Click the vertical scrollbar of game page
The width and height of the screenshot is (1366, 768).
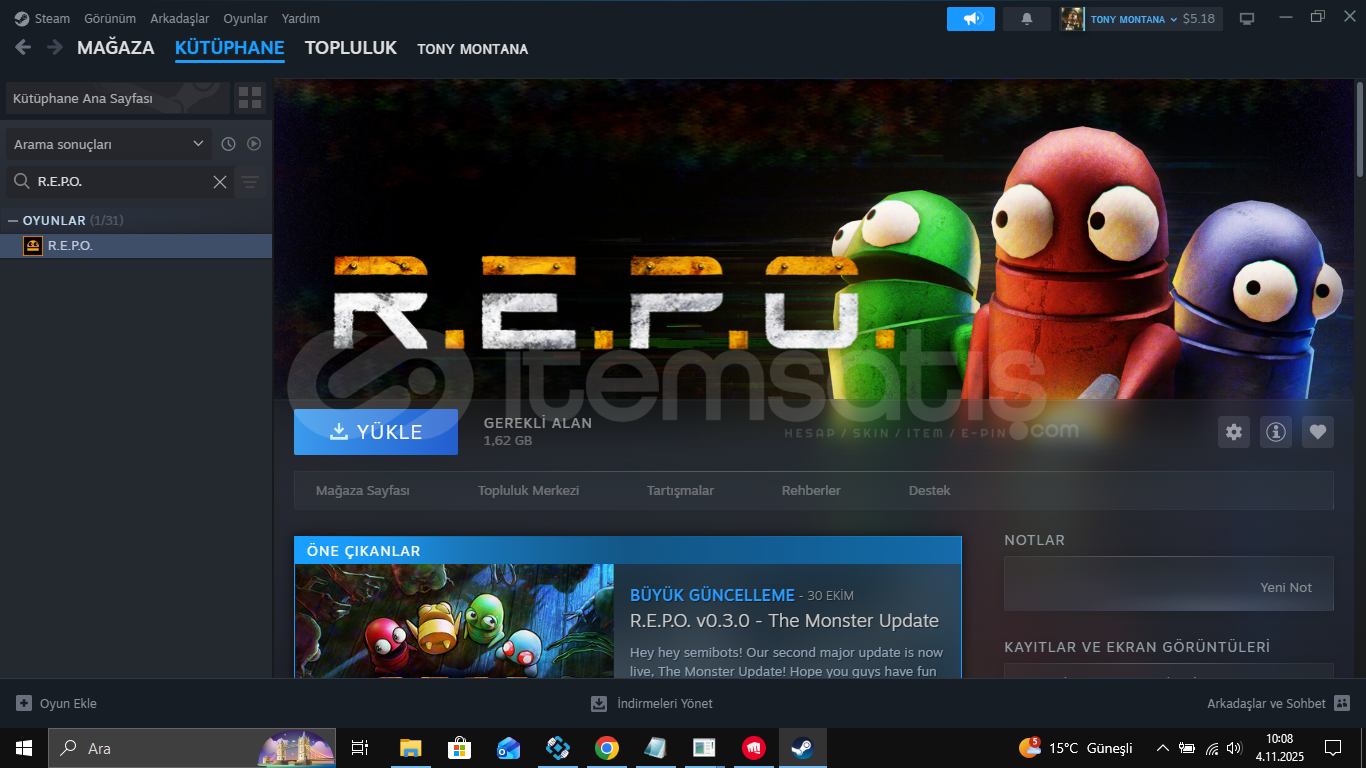click(1359, 130)
